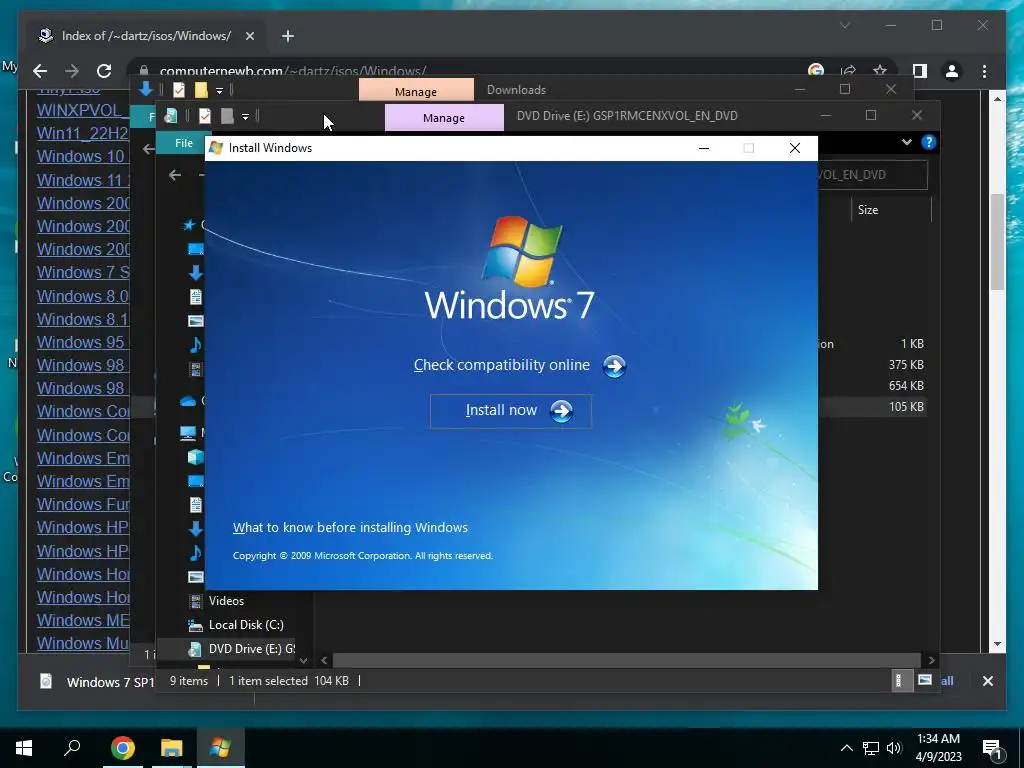Image resolution: width=1024 pixels, height=768 pixels.
Task: Open the volume control in system tray
Action: pyautogui.click(x=894, y=748)
